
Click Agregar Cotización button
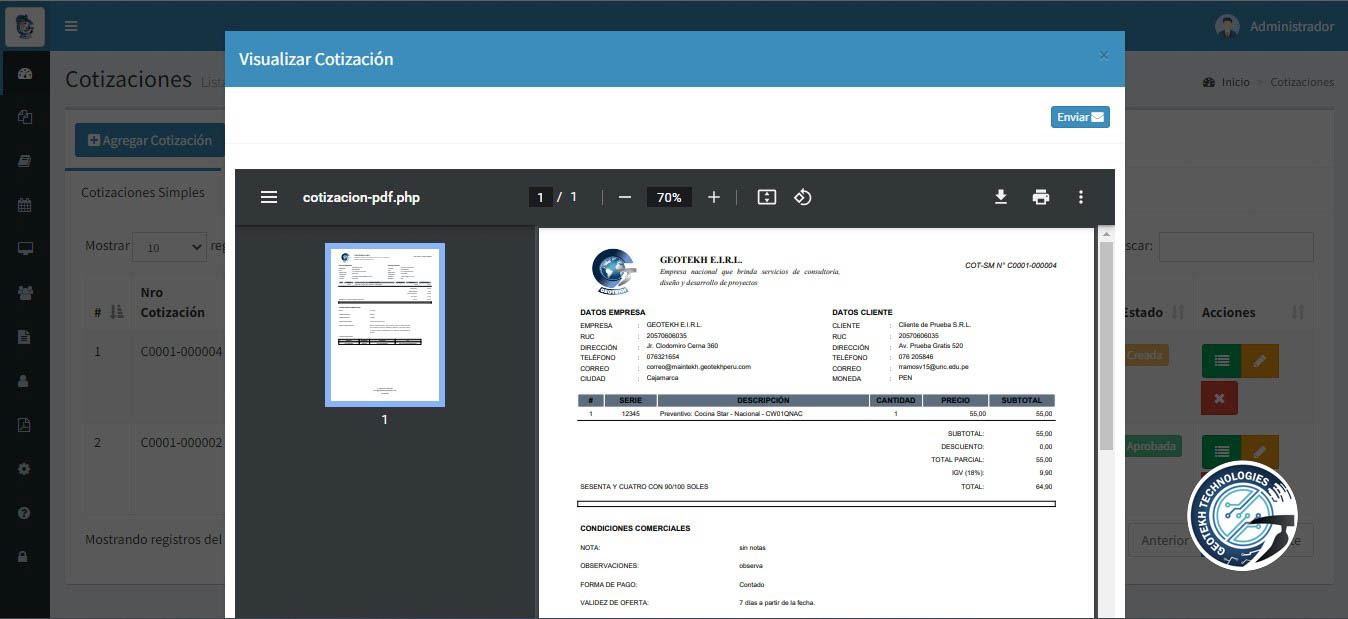(x=149, y=140)
